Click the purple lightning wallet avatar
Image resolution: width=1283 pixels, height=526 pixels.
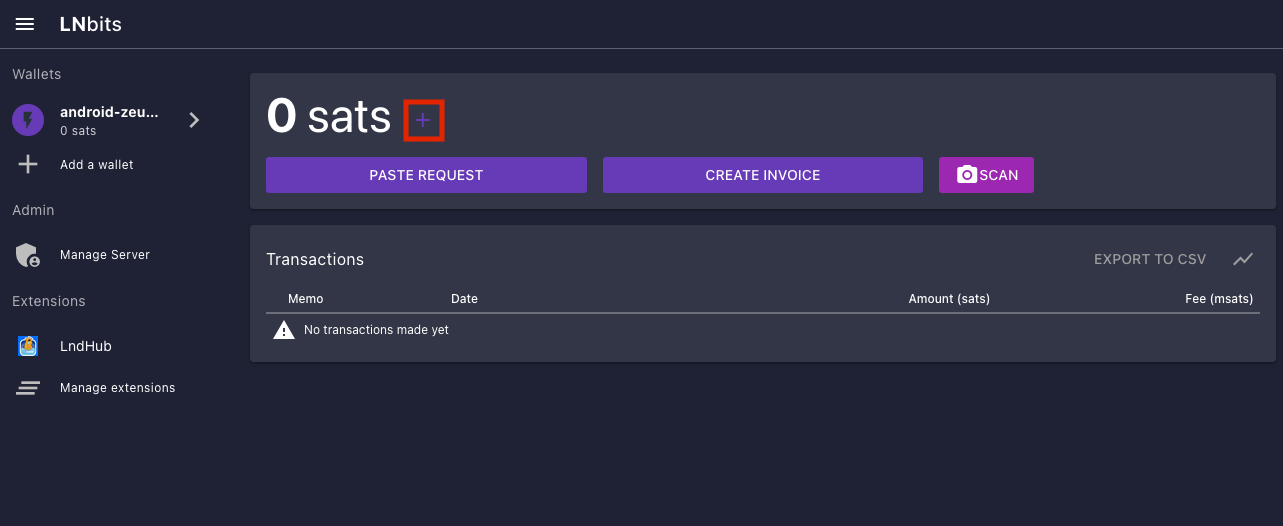tap(28, 121)
